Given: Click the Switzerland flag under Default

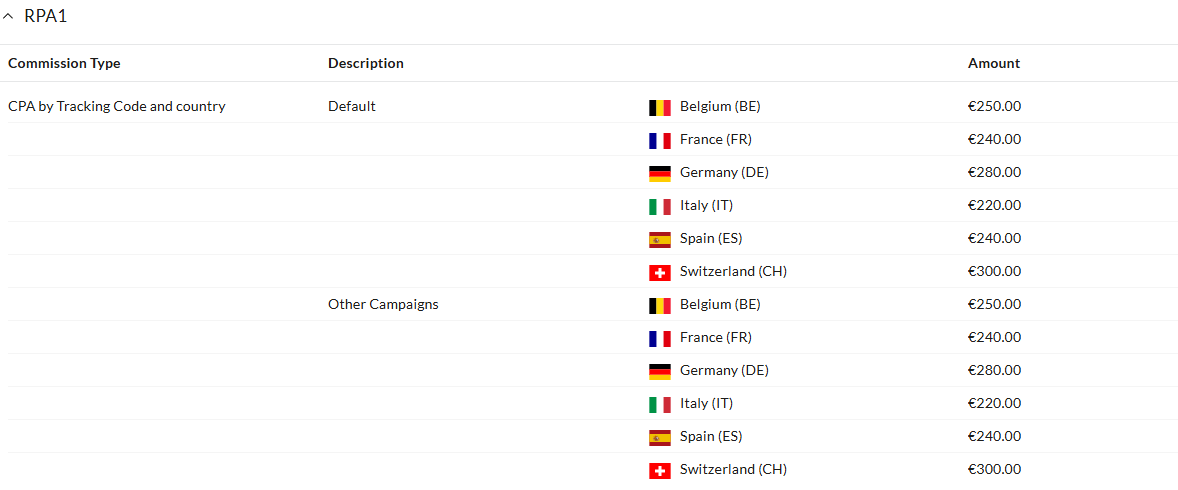Looking at the screenshot, I should [x=659, y=272].
